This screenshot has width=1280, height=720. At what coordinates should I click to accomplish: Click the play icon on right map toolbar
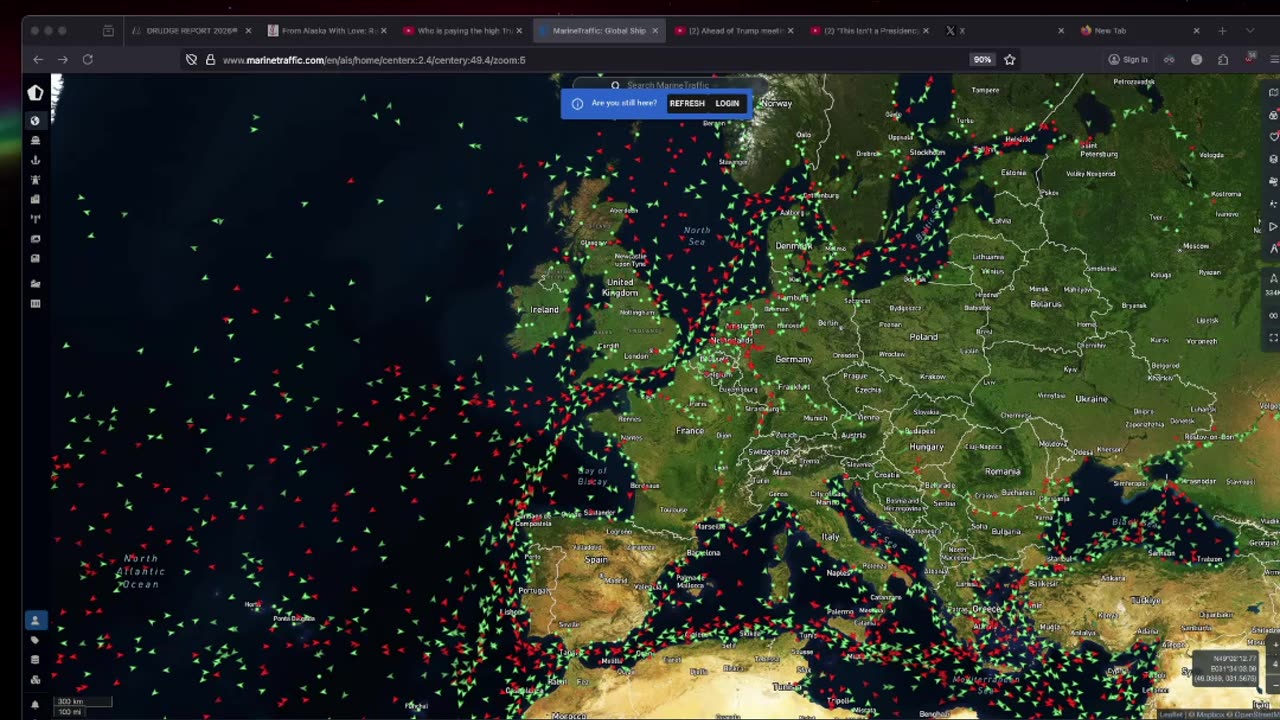(x=1273, y=227)
